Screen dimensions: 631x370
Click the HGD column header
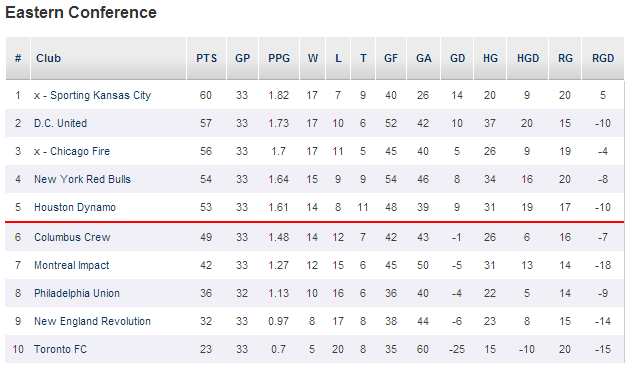(x=528, y=58)
